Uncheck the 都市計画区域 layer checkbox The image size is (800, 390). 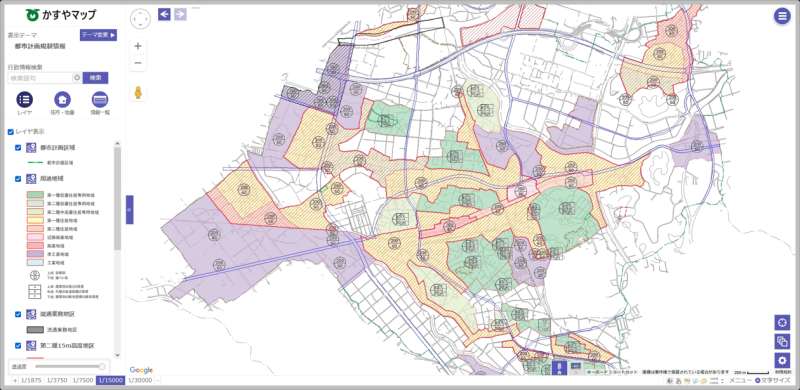pos(18,148)
